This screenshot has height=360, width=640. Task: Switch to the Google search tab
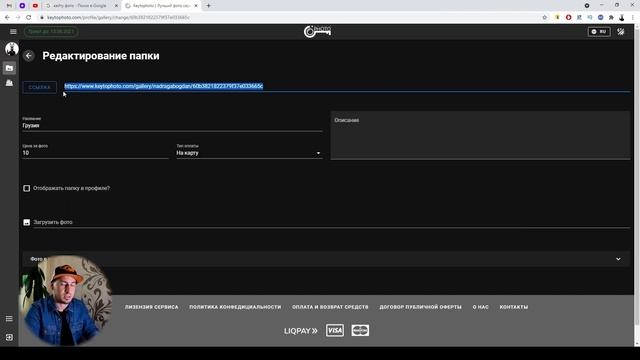click(80, 6)
